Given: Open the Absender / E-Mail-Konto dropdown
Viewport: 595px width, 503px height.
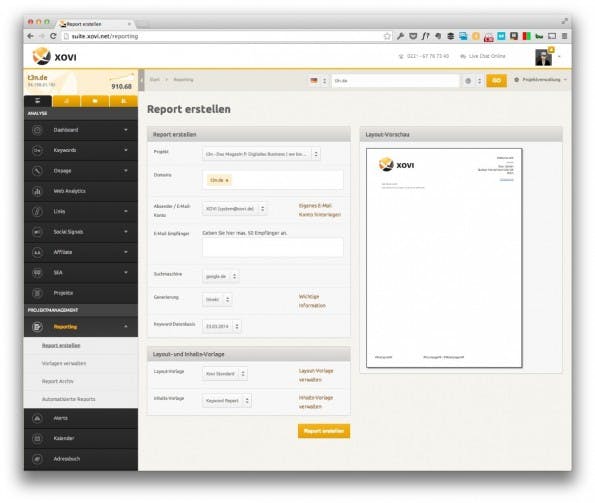Looking at the screenshot, I should 234,209.
